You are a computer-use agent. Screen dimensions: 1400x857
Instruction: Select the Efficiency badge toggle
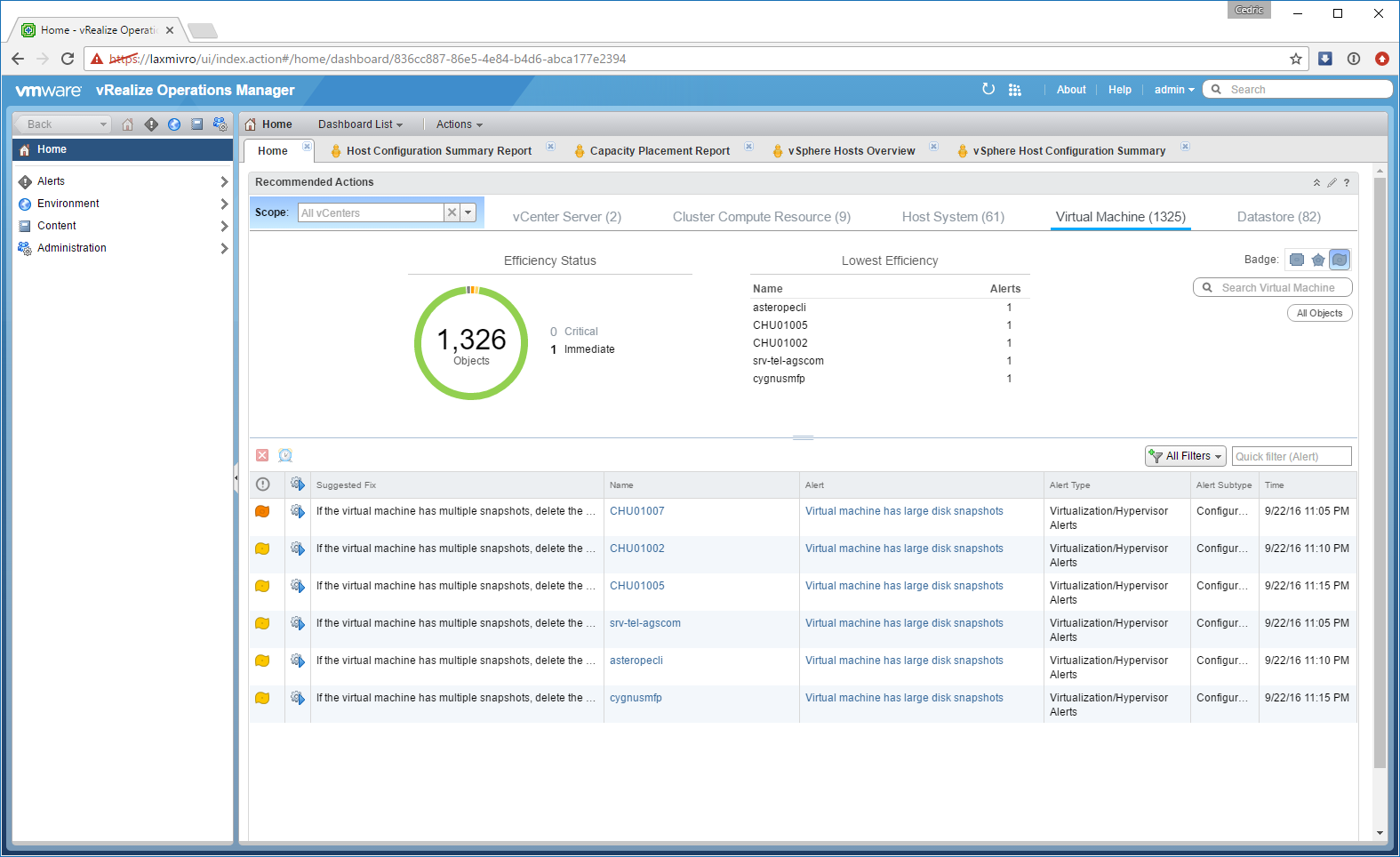[x=1340, y=260]
